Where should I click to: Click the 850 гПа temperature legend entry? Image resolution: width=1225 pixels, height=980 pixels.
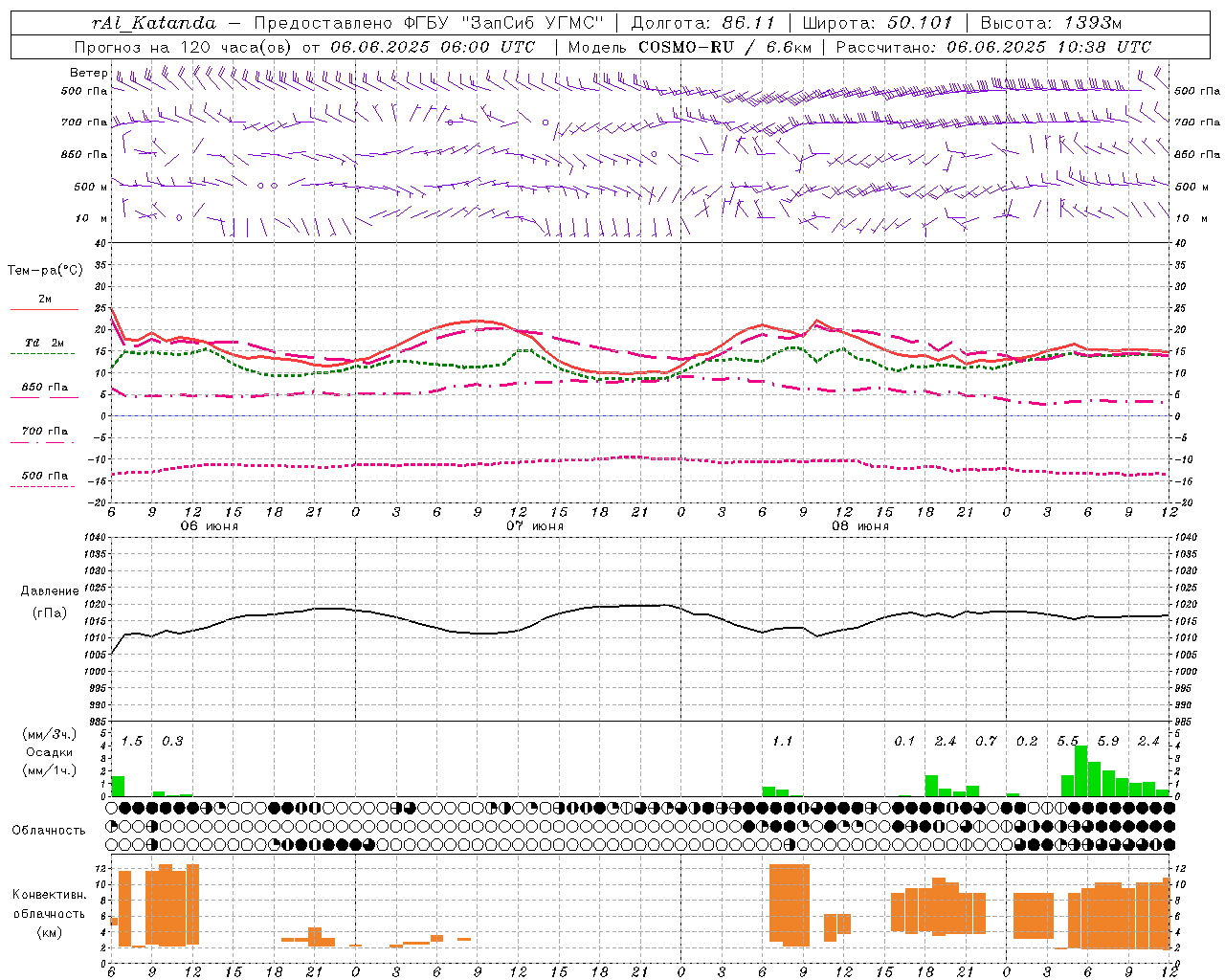coord(45,388)
